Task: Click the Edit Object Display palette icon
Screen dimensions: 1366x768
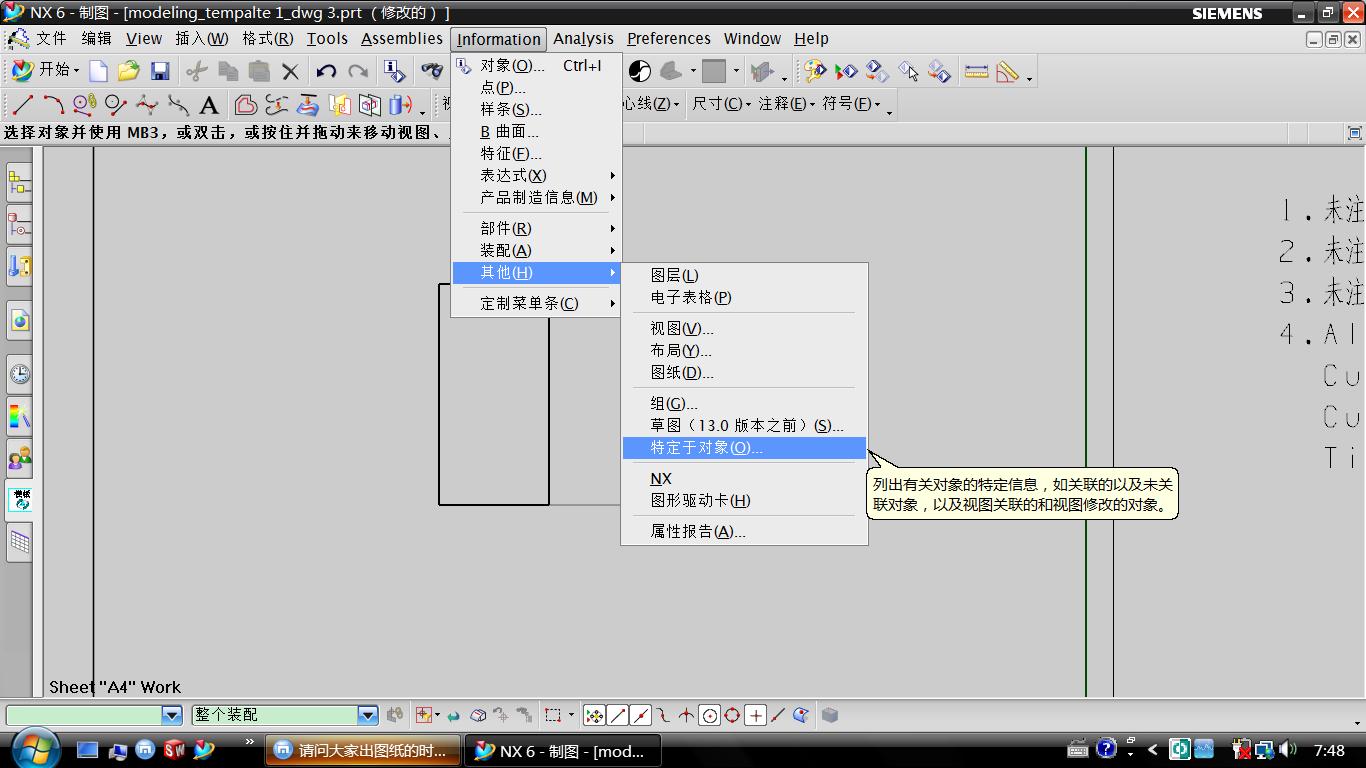Action: pyautogui.click(x=815, y=71)
